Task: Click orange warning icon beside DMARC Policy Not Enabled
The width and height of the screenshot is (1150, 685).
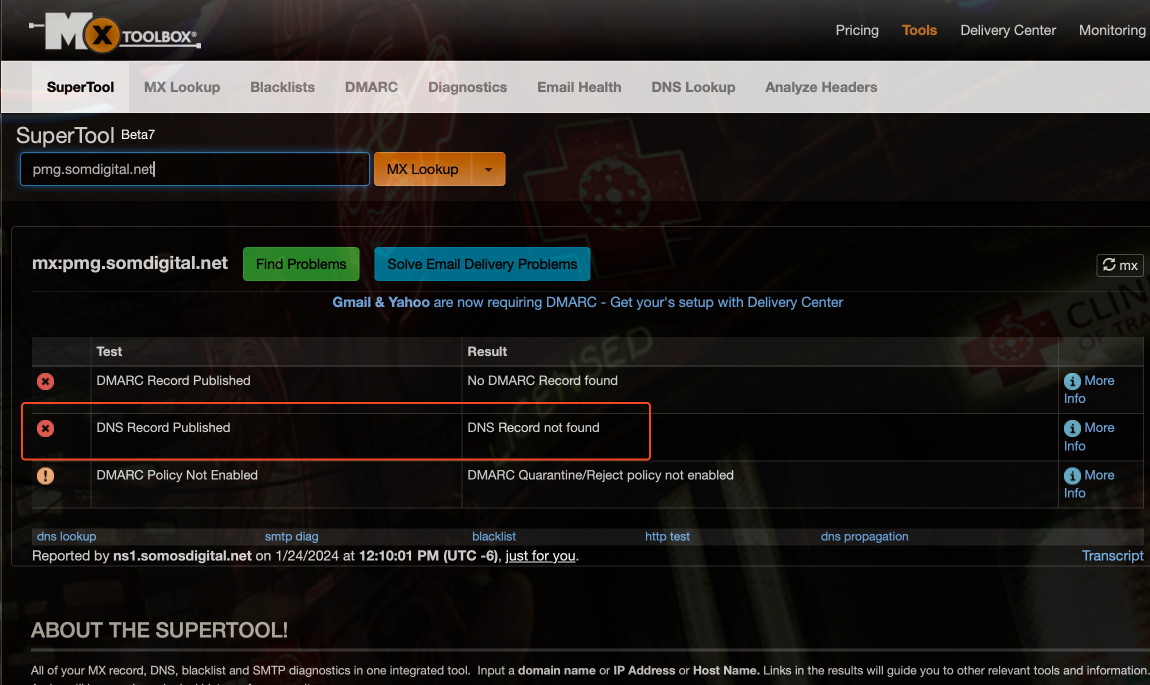Action: tap(45, 476)
